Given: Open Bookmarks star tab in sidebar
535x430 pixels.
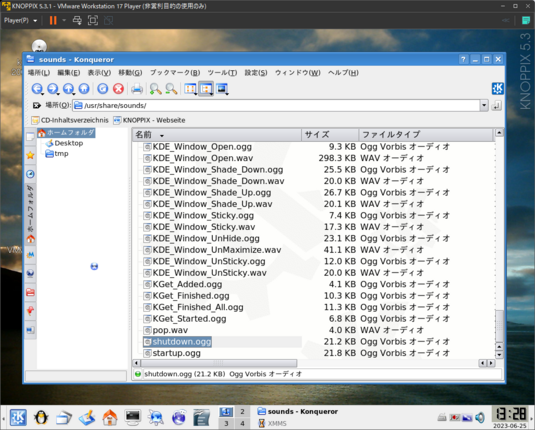Looking at the screenshot, I should [30, 155].
